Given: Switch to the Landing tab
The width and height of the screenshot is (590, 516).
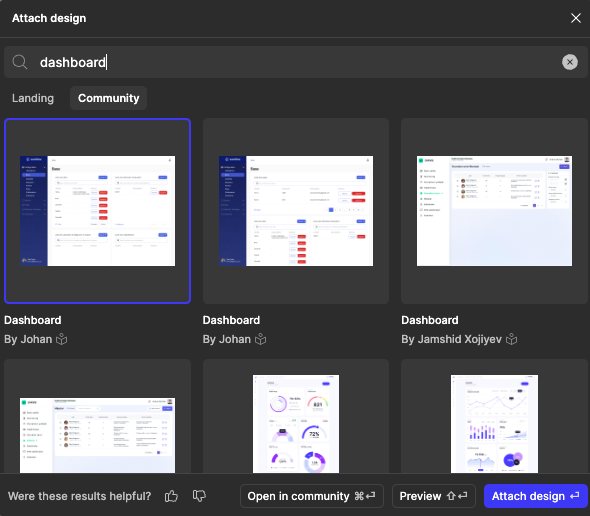Looking at the screenshot, I should [33, 98].
